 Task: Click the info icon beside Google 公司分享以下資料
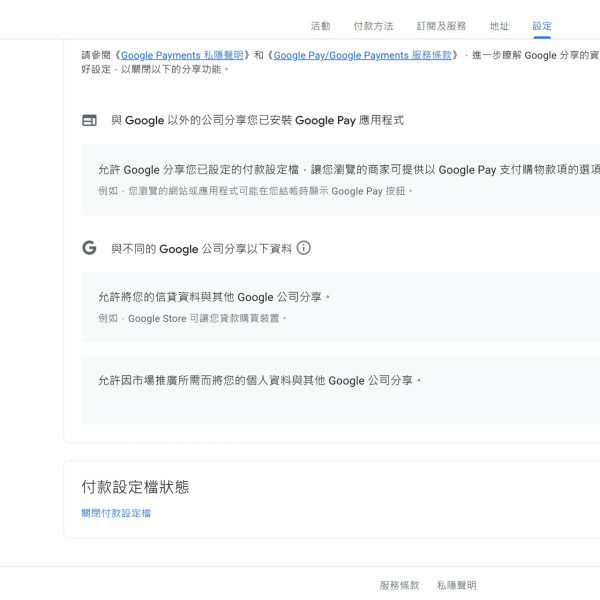pos(304,248)
